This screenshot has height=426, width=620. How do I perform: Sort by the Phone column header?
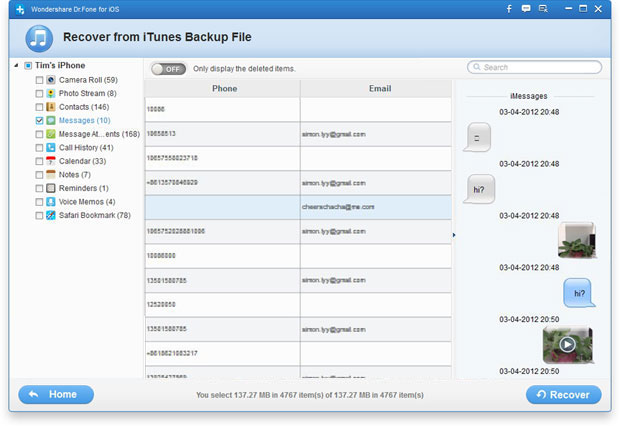click(223, 89)
